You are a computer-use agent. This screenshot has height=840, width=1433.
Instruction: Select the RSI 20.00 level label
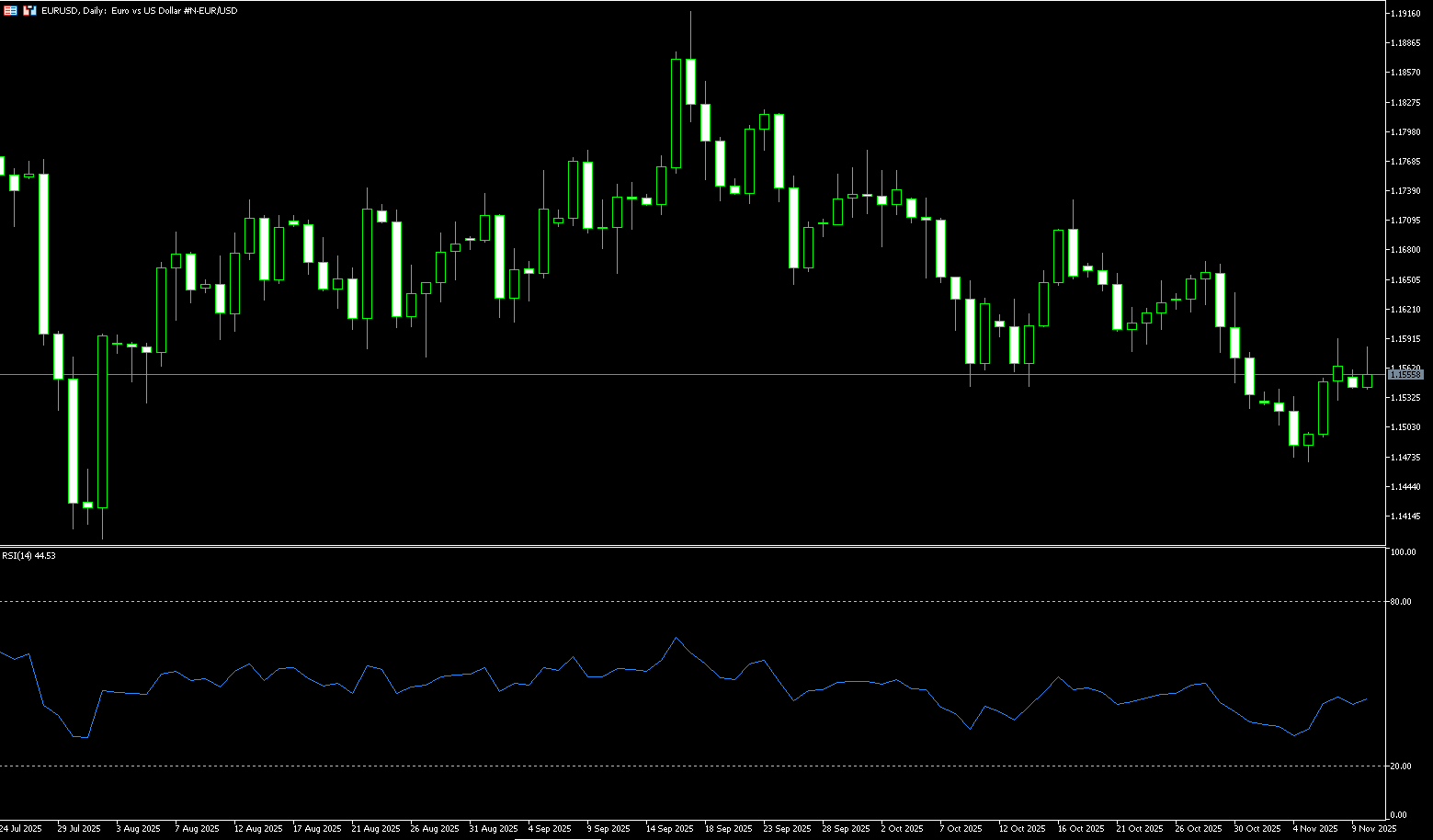pyautogui.click(x=1401, y=766)
